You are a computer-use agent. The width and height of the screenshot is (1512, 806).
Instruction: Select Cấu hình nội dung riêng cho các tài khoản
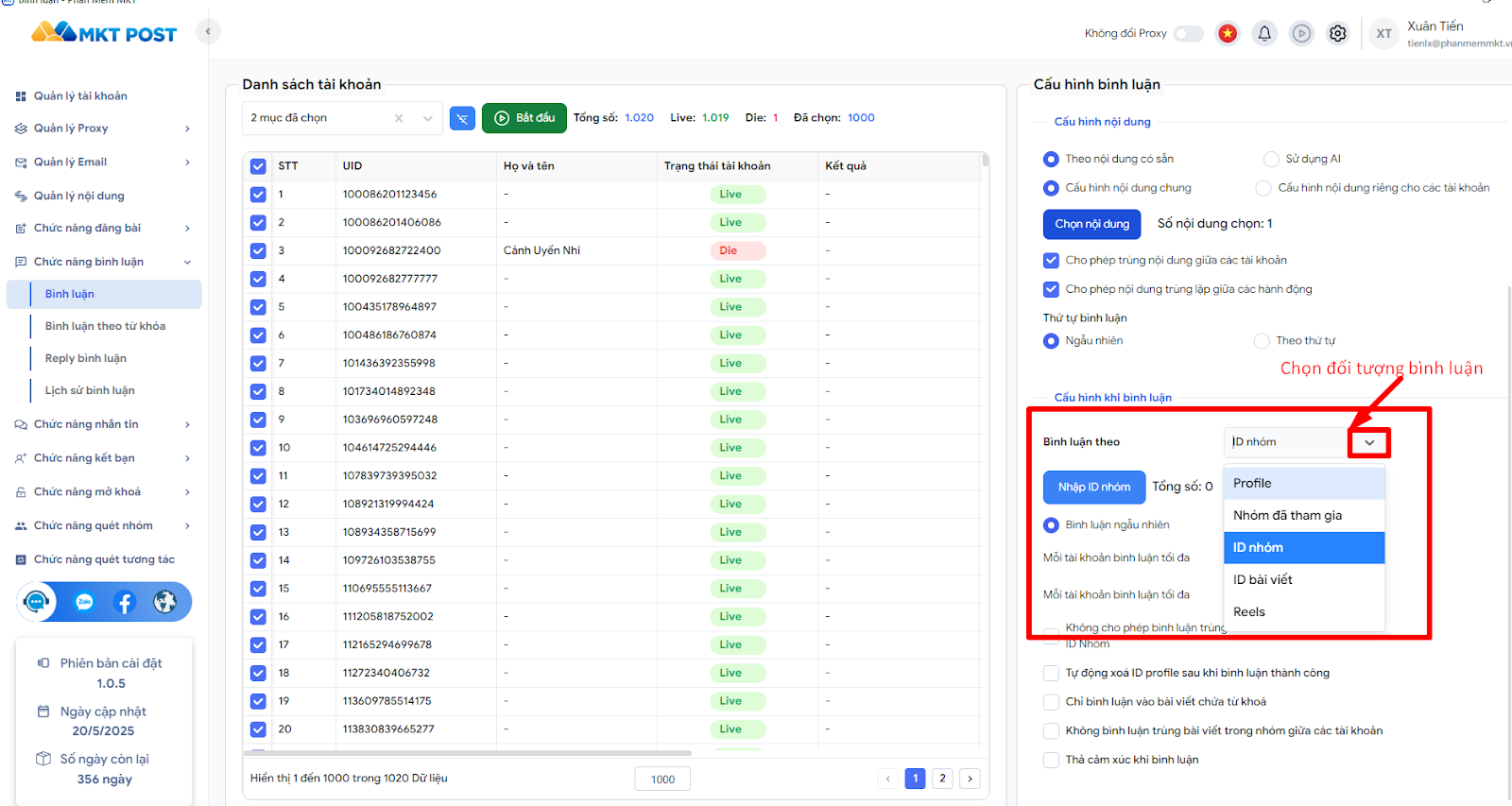point(1263,188)
